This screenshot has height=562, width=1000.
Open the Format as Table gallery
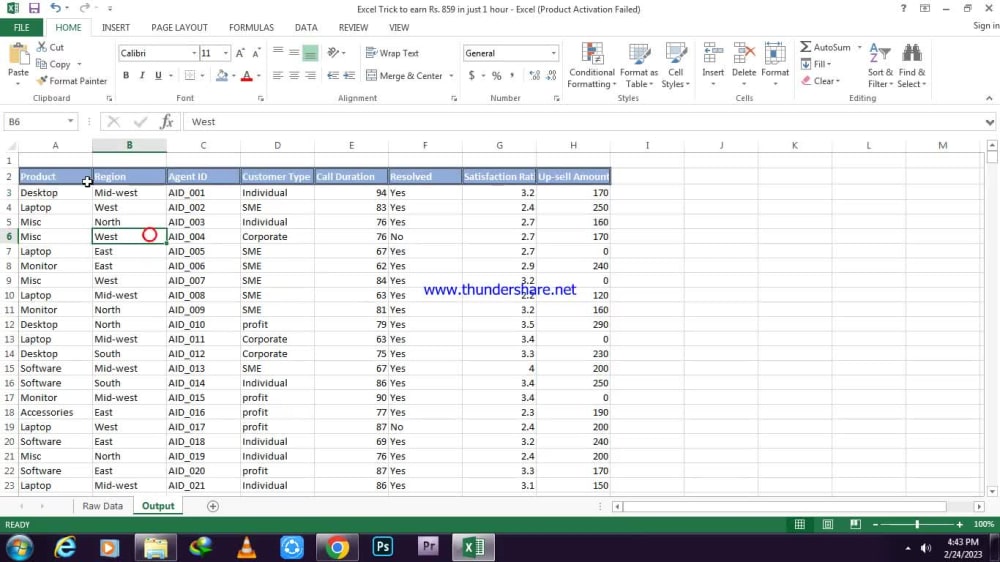(638, 66)
